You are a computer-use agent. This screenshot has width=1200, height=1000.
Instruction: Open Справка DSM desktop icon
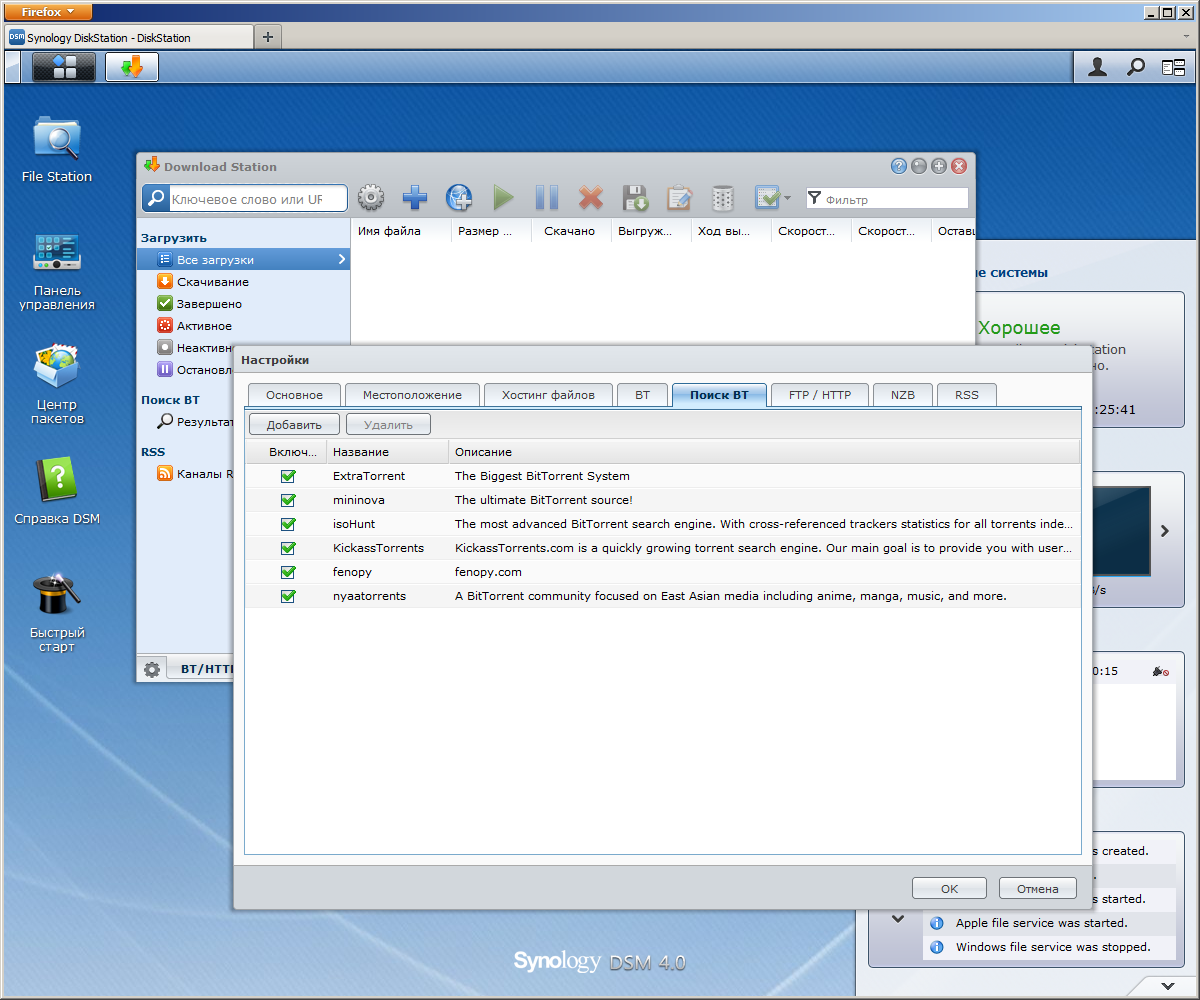[57, 491]
